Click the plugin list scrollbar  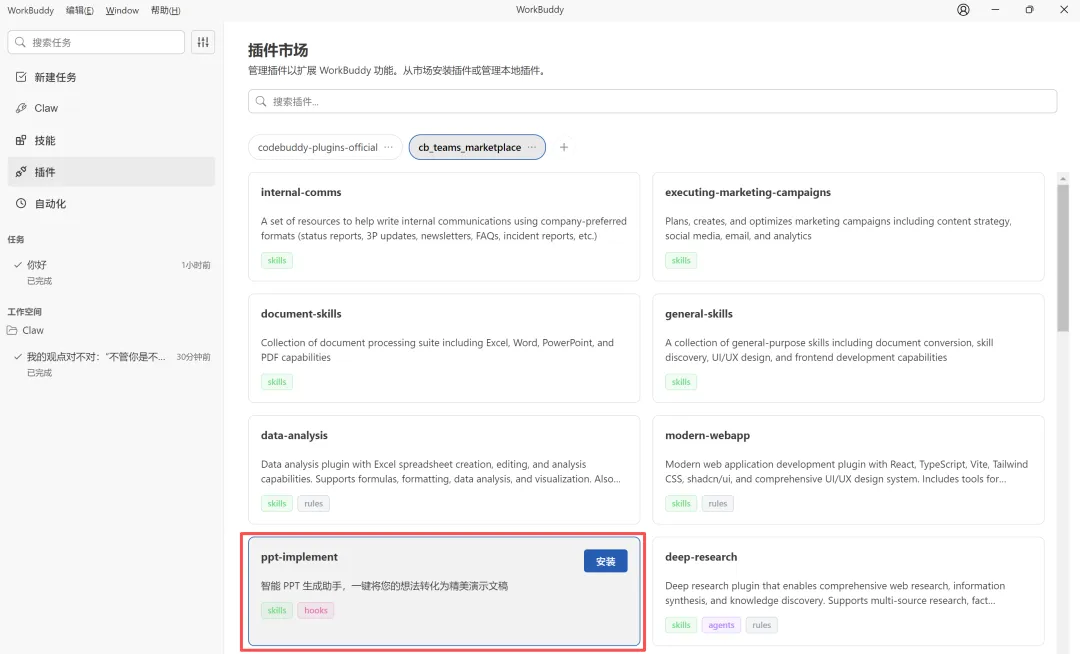point(1063,258)
